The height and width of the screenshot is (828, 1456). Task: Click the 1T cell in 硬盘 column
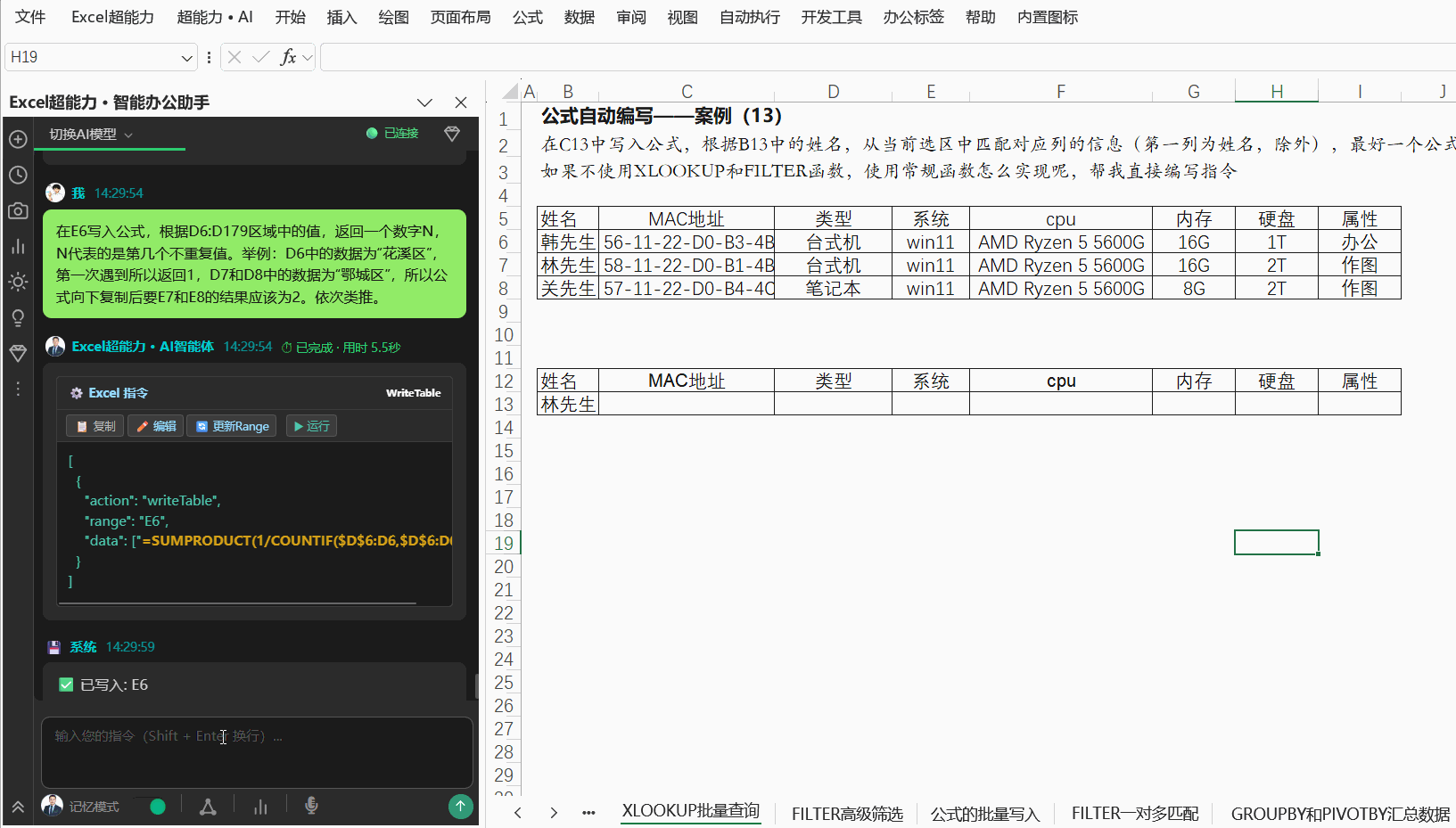[1276, 242]
